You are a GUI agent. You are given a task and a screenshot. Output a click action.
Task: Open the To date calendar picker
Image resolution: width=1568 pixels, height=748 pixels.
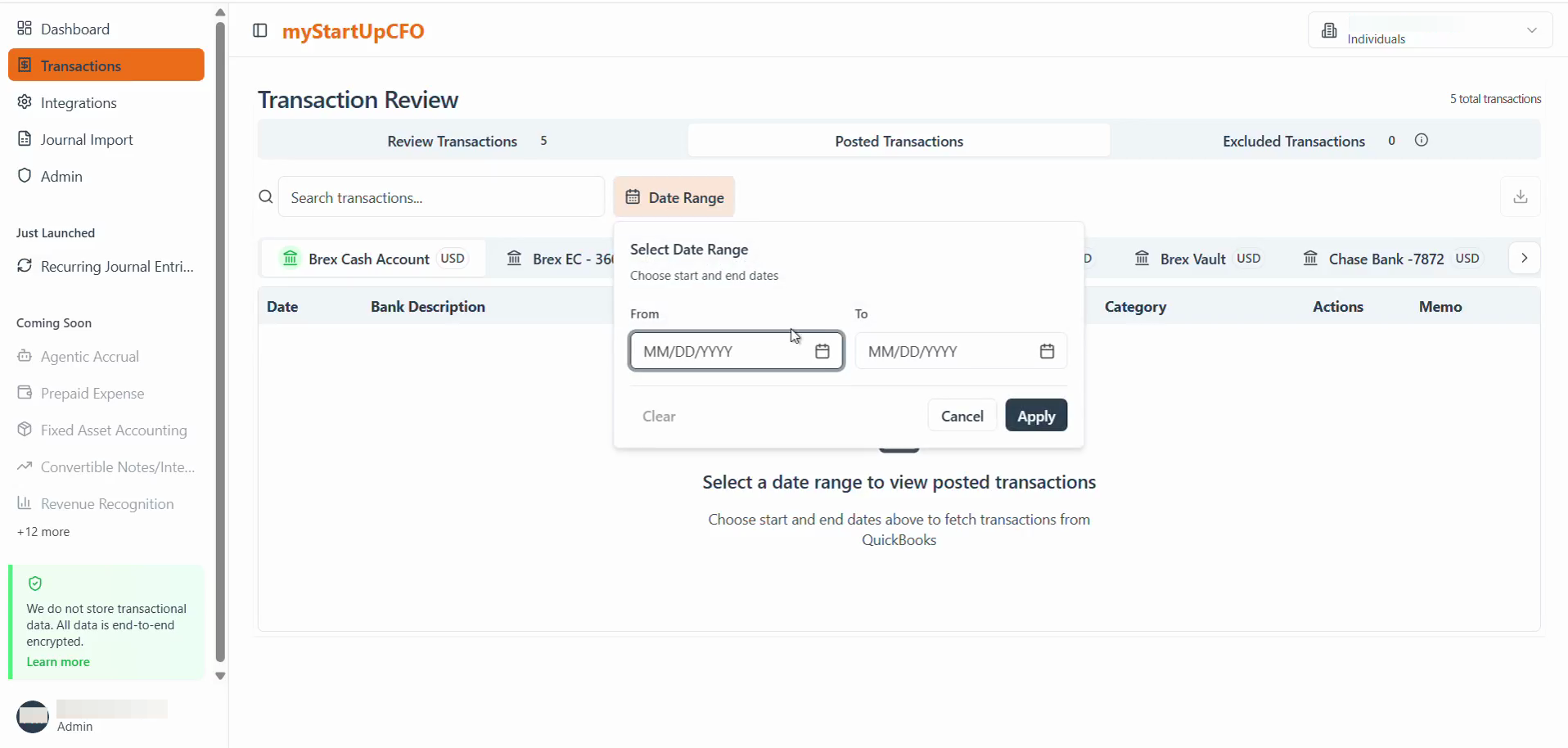[1047, 351]
